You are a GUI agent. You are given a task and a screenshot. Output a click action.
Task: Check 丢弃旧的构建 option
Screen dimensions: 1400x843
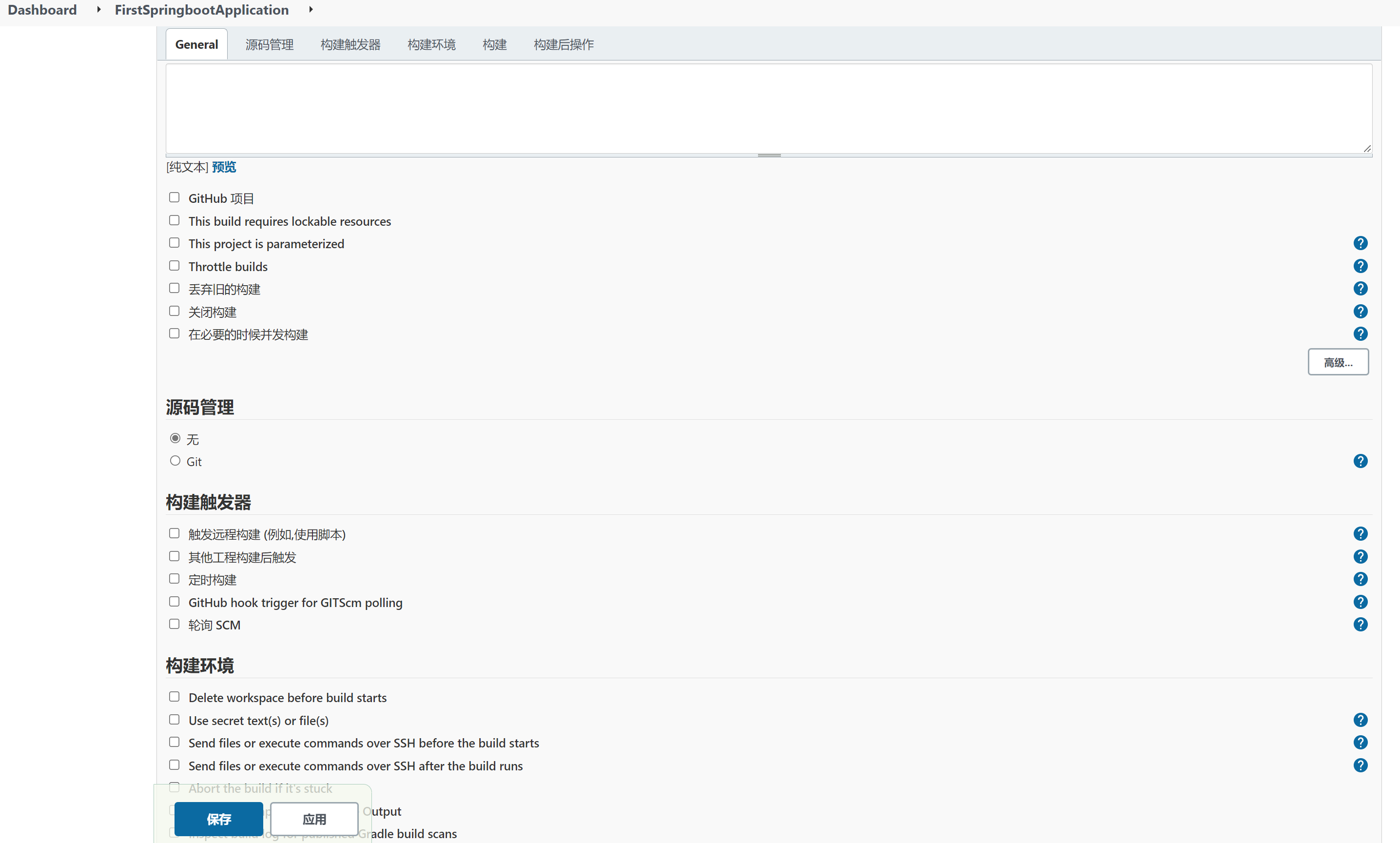(175, 288)
